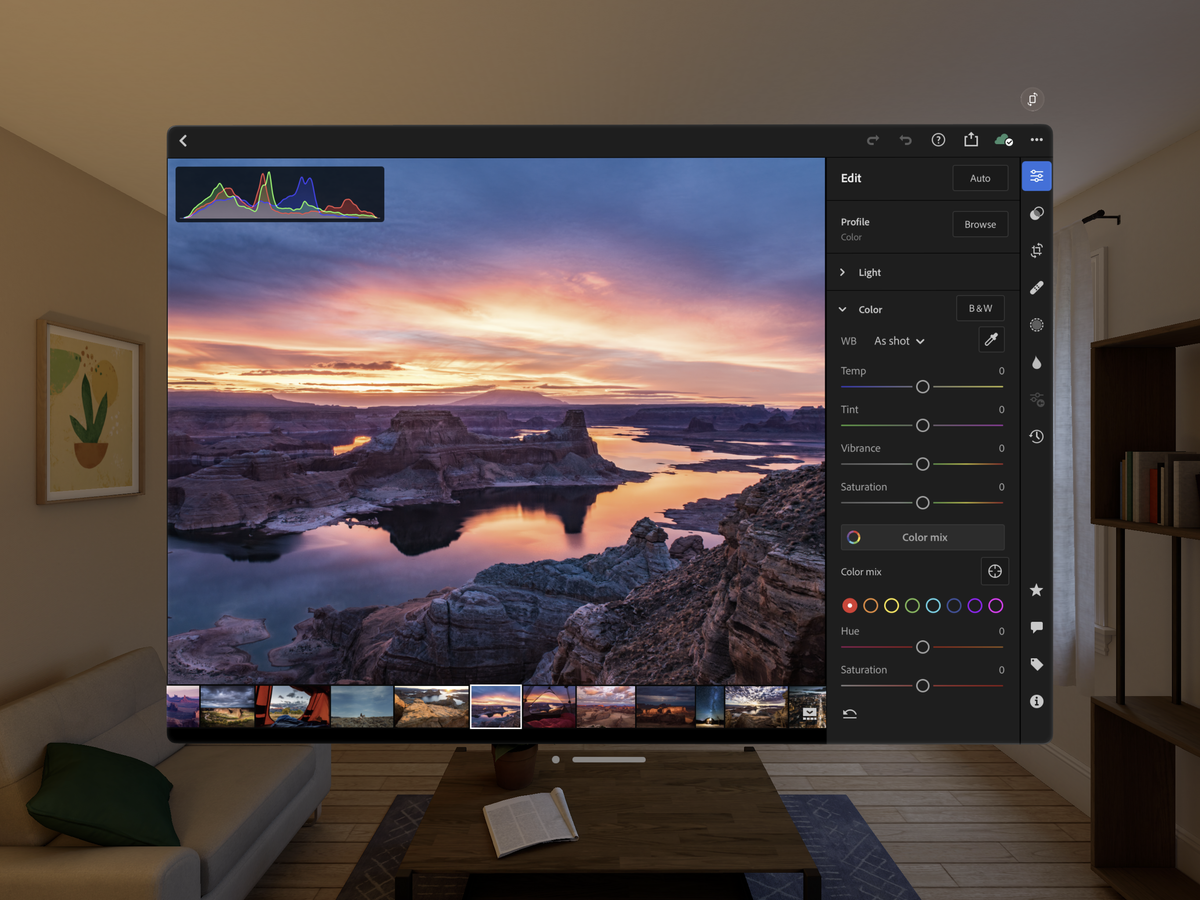
Task: Click Browse next to Profile
Action: [980, 224]
